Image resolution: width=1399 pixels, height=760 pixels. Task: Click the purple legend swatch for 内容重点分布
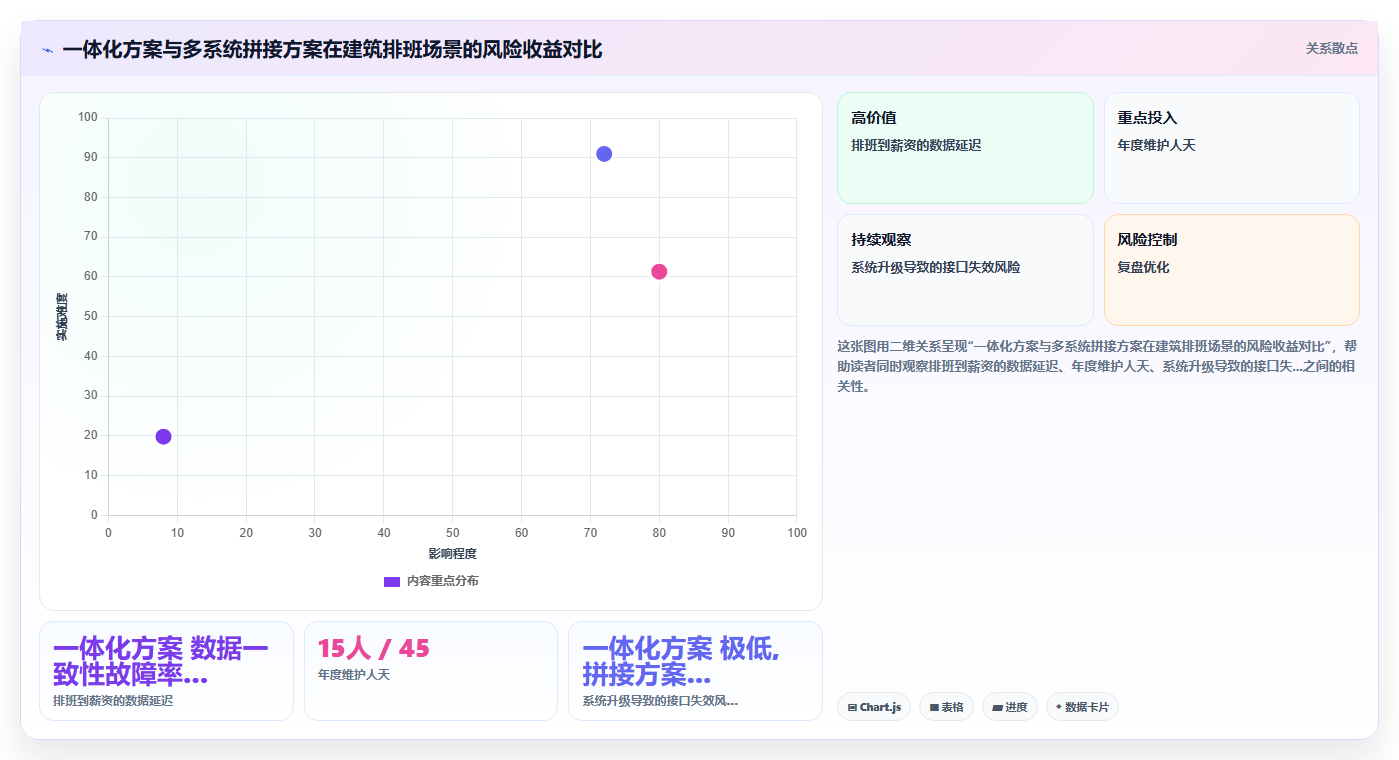(x=392, y=582)
